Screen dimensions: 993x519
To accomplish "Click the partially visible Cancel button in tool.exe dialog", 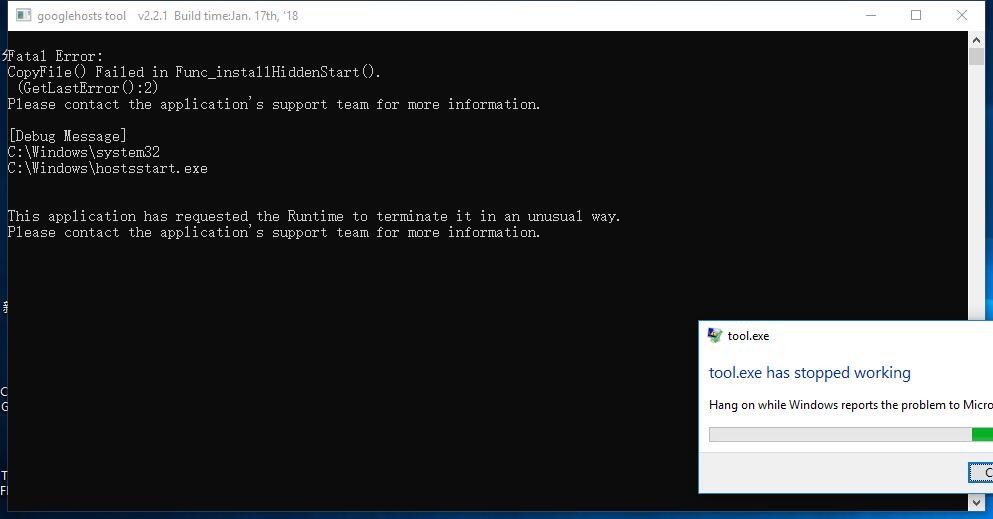I will (981, 472).
